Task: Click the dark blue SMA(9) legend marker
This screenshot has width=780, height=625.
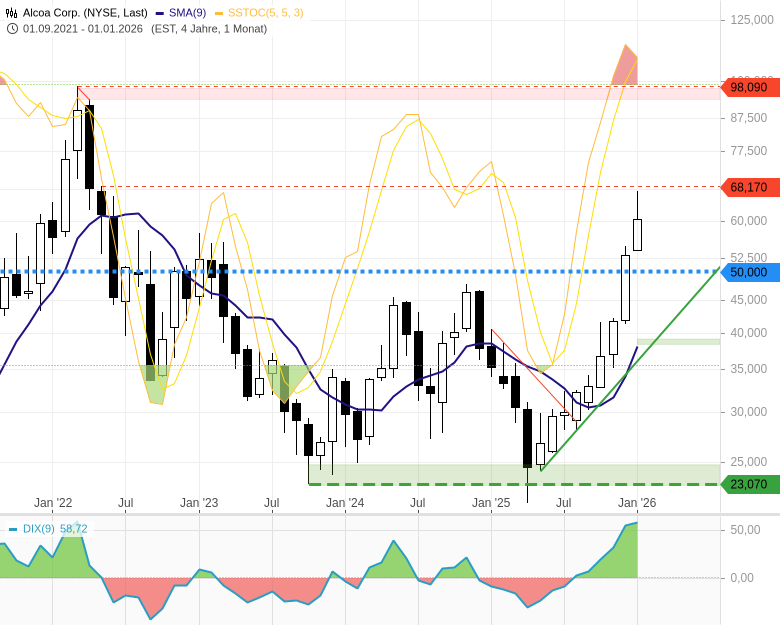Action: (x=160, y=13)
